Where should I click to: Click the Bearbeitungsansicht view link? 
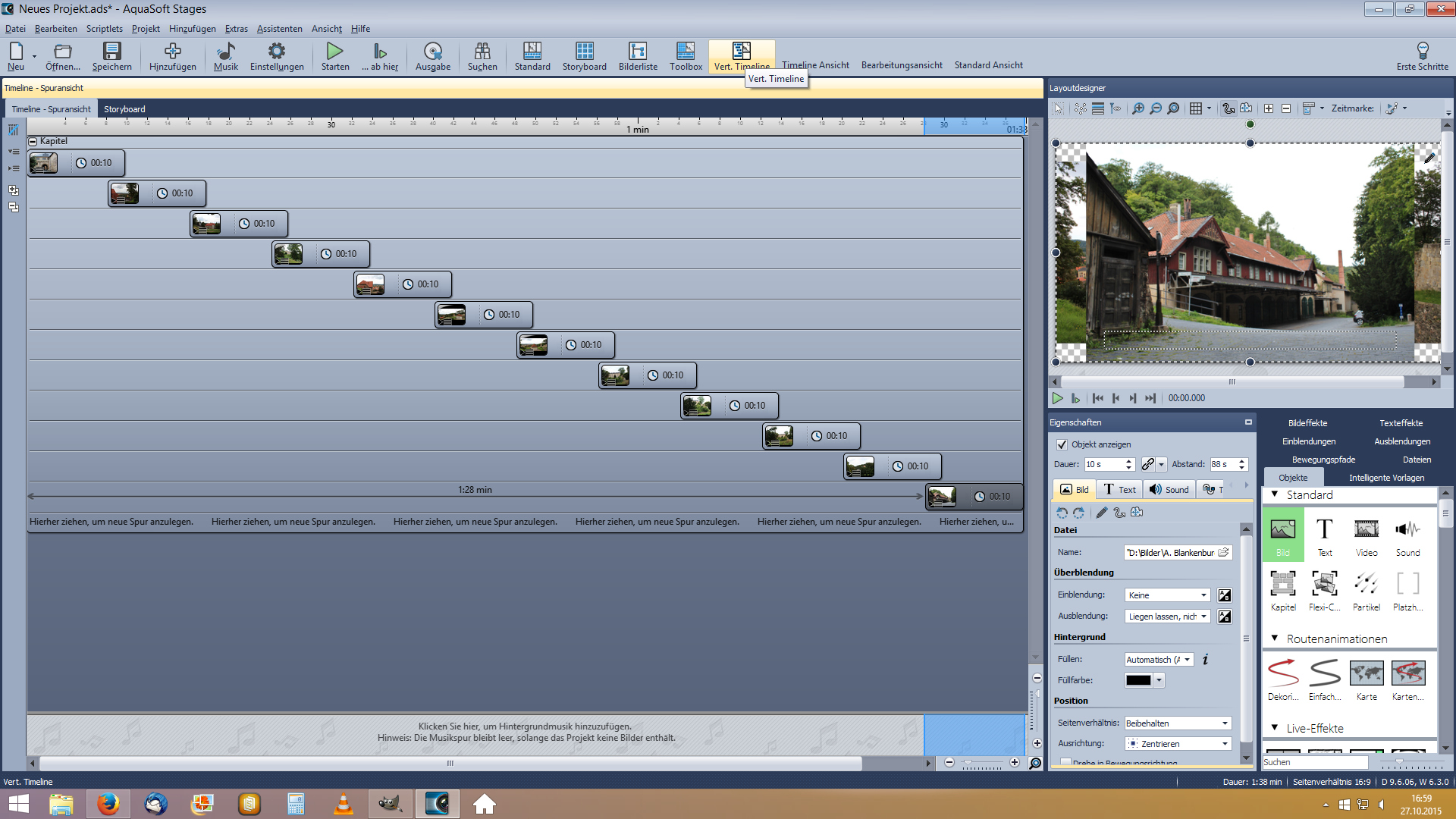(901, 65)
